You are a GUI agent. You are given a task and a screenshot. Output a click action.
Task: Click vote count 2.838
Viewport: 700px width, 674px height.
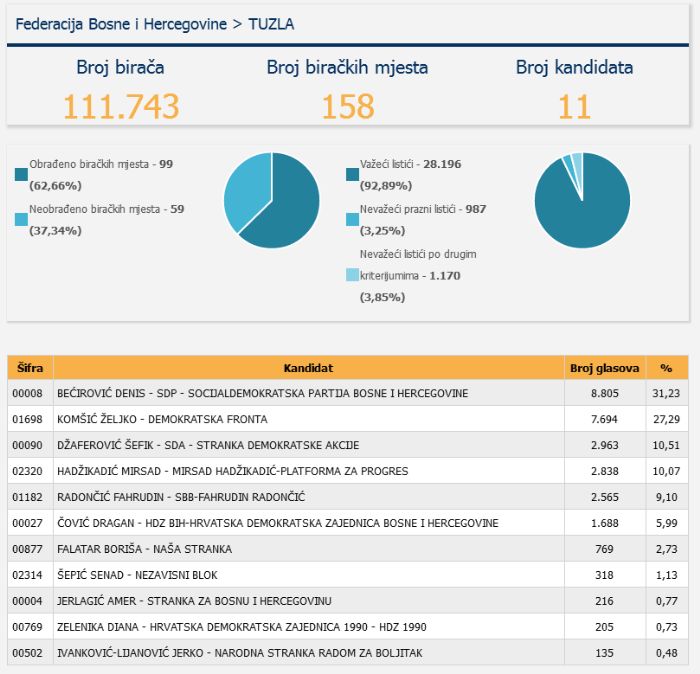point(604,471)
